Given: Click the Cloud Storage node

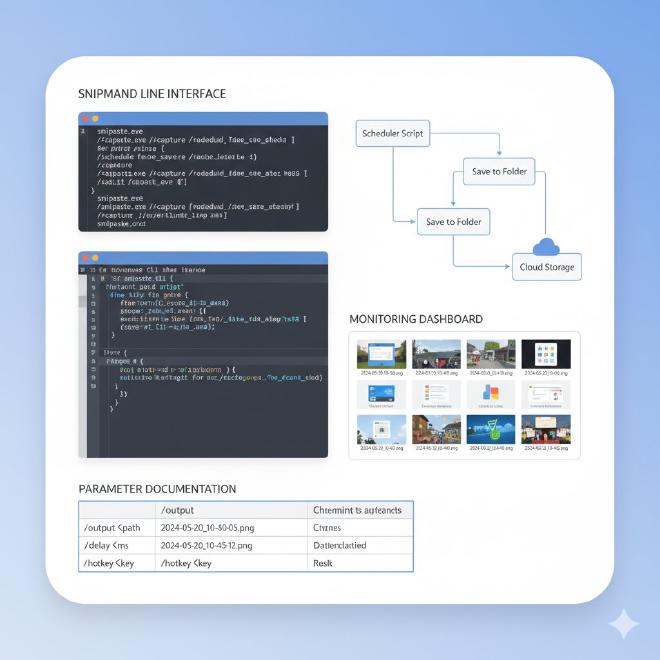Looking at the screenshot, I should pyautogui.click(x=547, y=266).
